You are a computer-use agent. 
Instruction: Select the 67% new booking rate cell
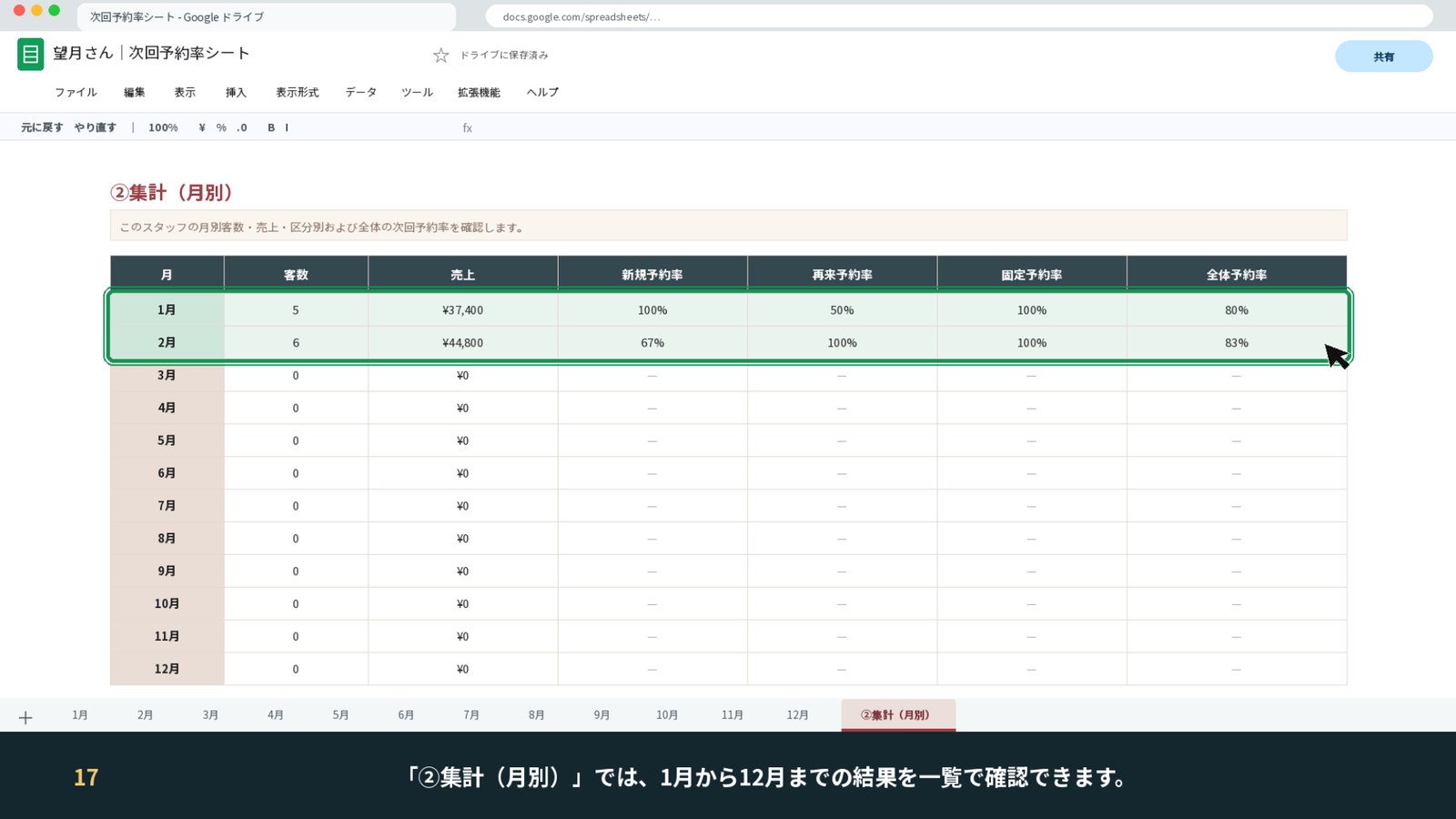[x=652, y=343]
